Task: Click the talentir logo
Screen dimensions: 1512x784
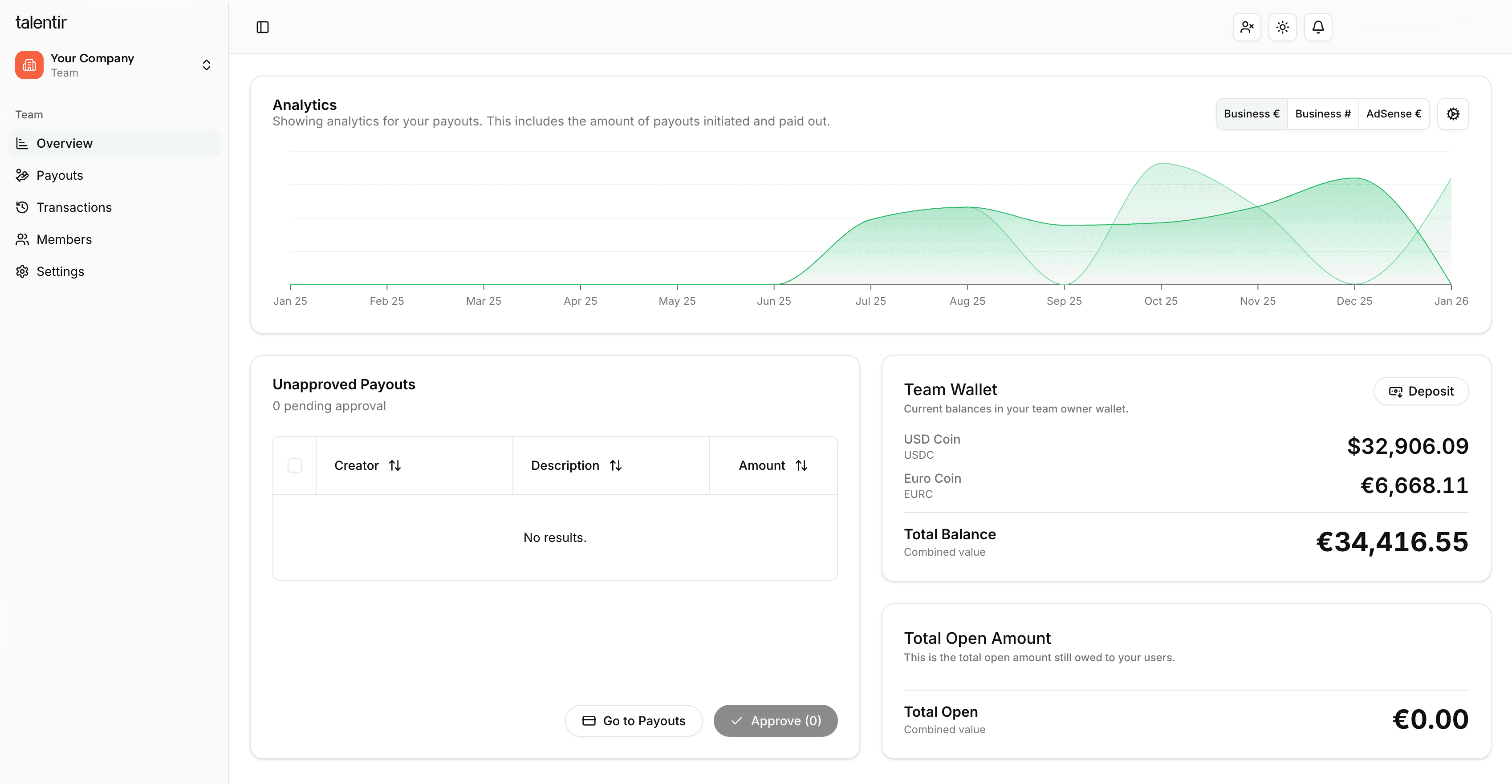Action: pos(41,22)
